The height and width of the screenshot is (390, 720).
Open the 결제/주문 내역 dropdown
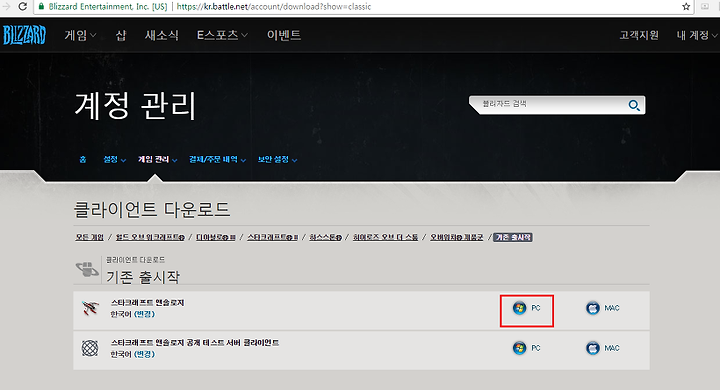pyautogui.click(x=218, y=159)
